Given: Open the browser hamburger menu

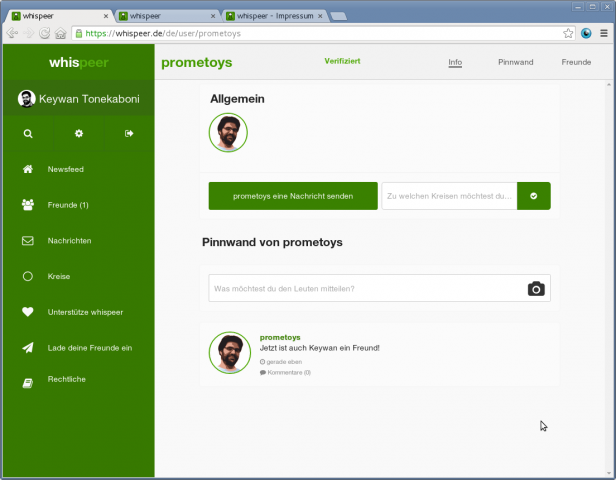Looking at the screenshot, I should point(604,33).
